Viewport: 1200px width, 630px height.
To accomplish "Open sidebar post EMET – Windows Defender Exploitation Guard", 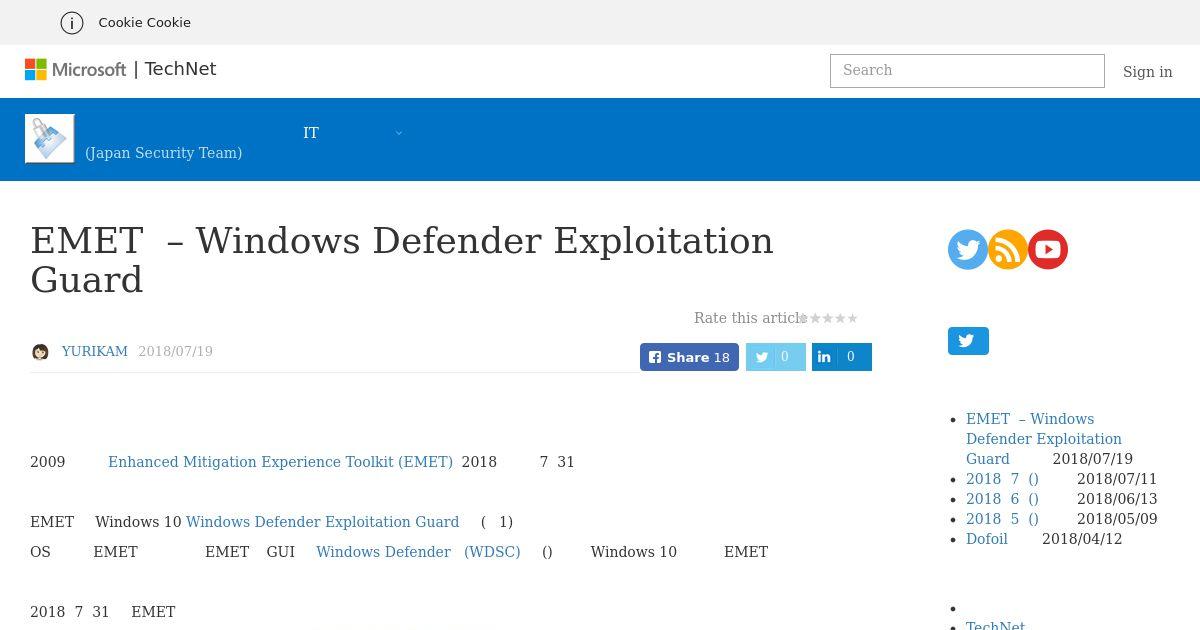I will 1044,439.
